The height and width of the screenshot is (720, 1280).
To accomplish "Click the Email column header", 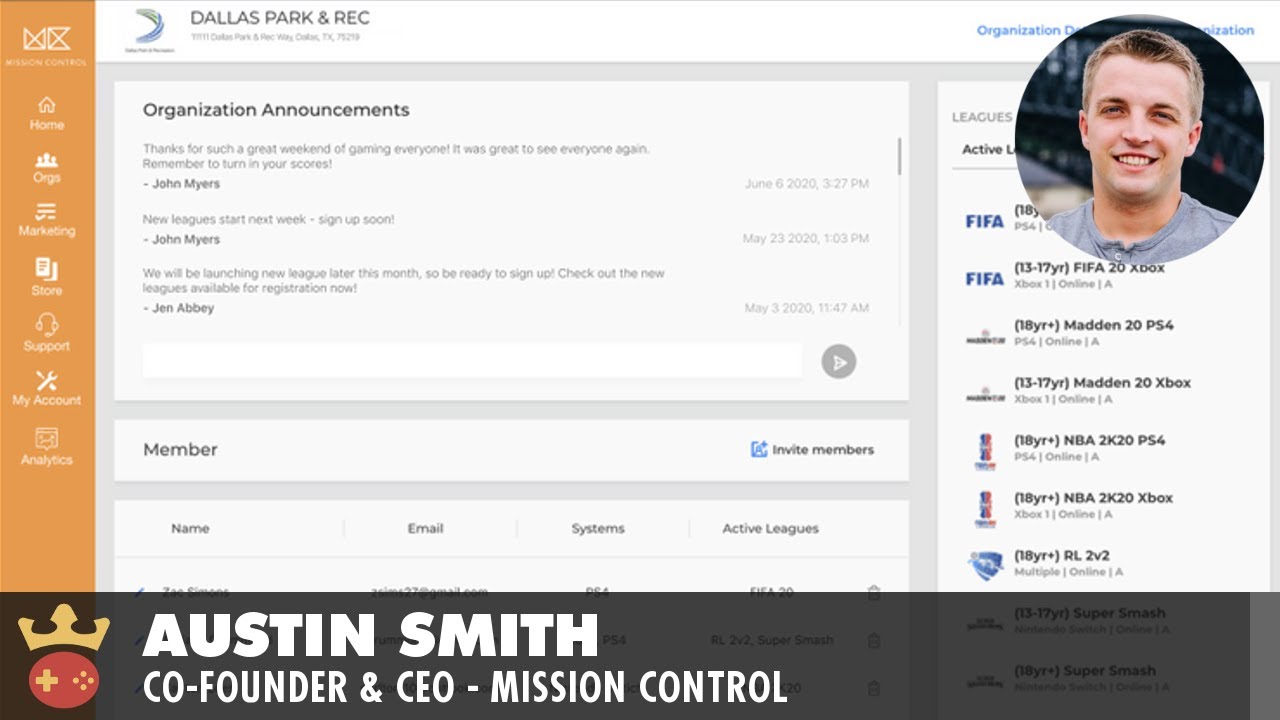I will (425, 528).
